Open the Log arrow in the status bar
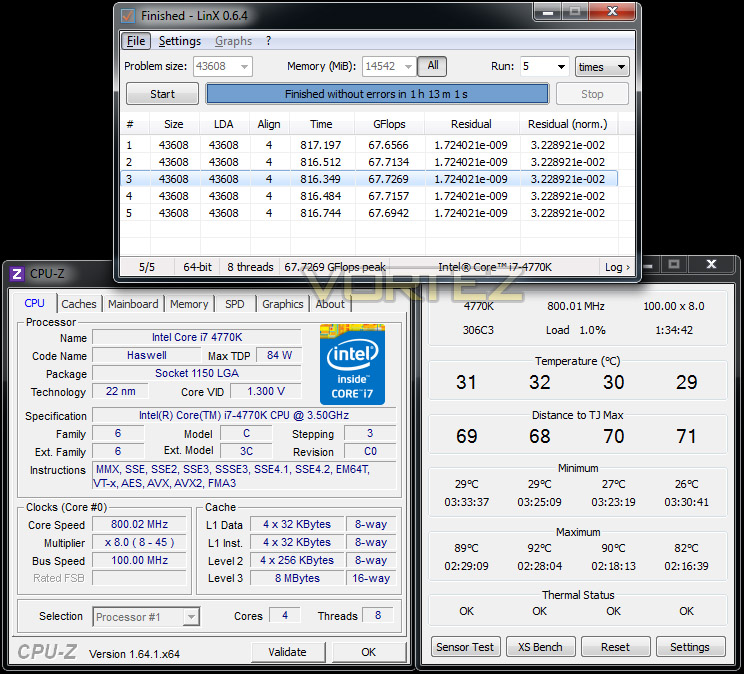This screenshot has height=674, width=744. tap(617, 267)
